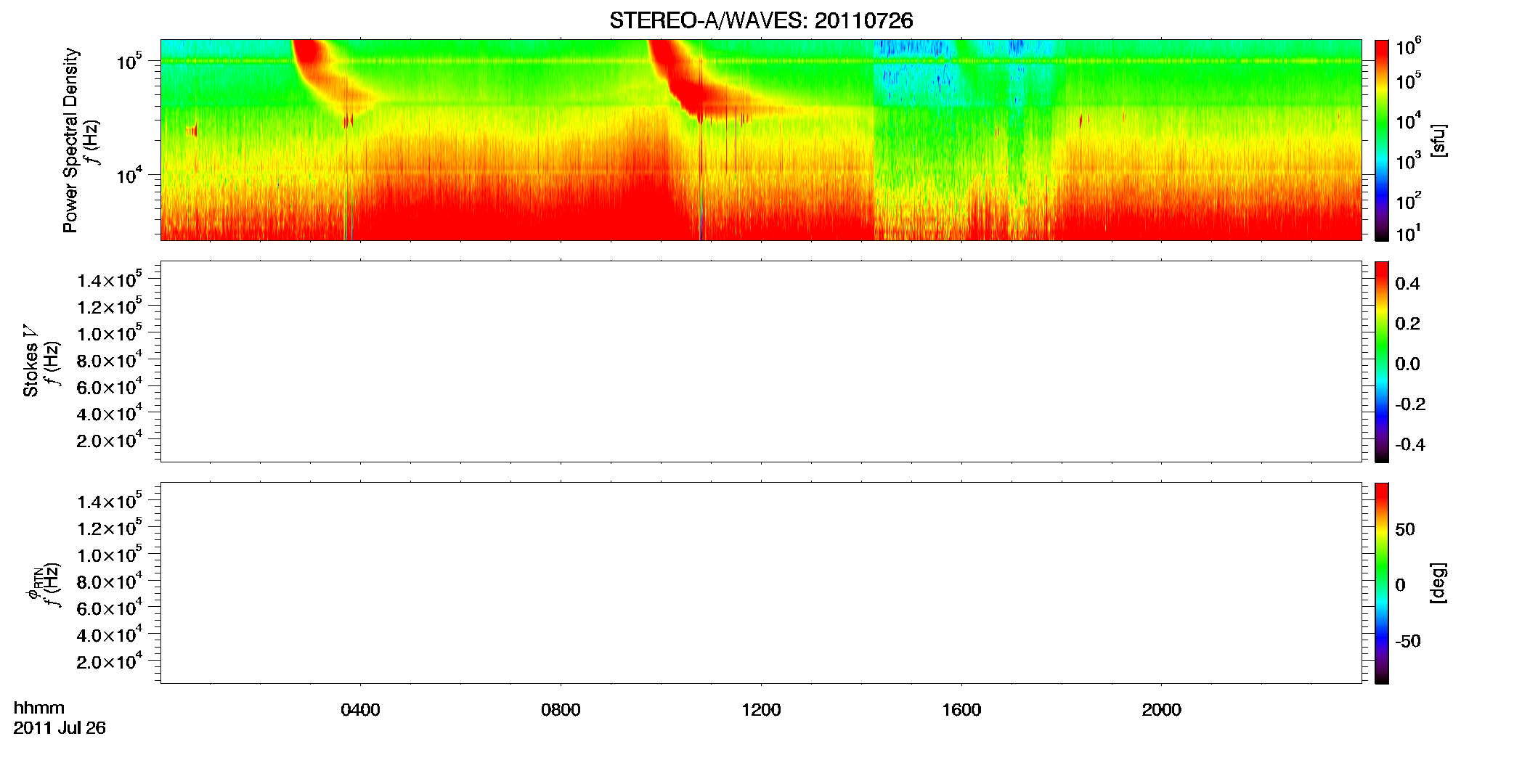
Task: Click the 10^5 frequency tick of the spectrogram axis
Action: [x=129, y=62]
